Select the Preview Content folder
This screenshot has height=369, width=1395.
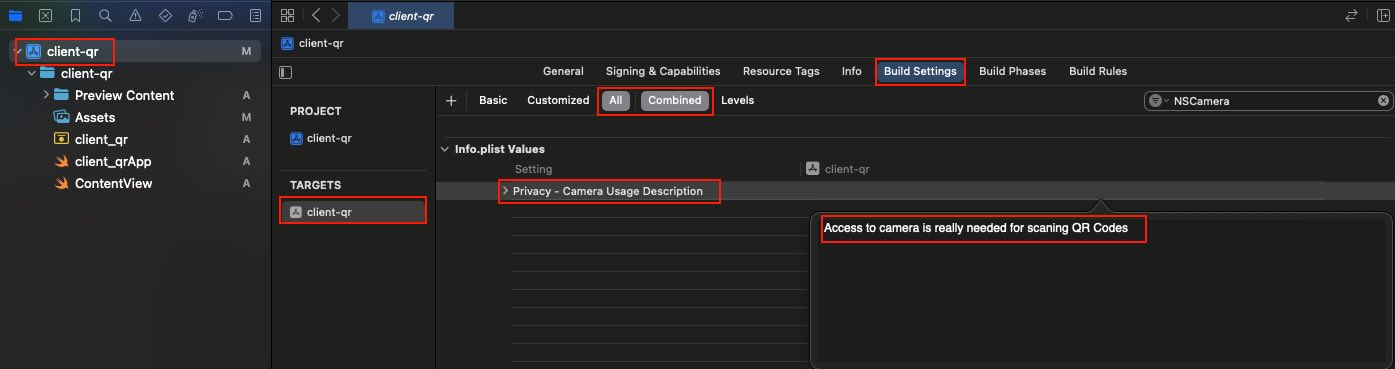[x=114, y=95]
